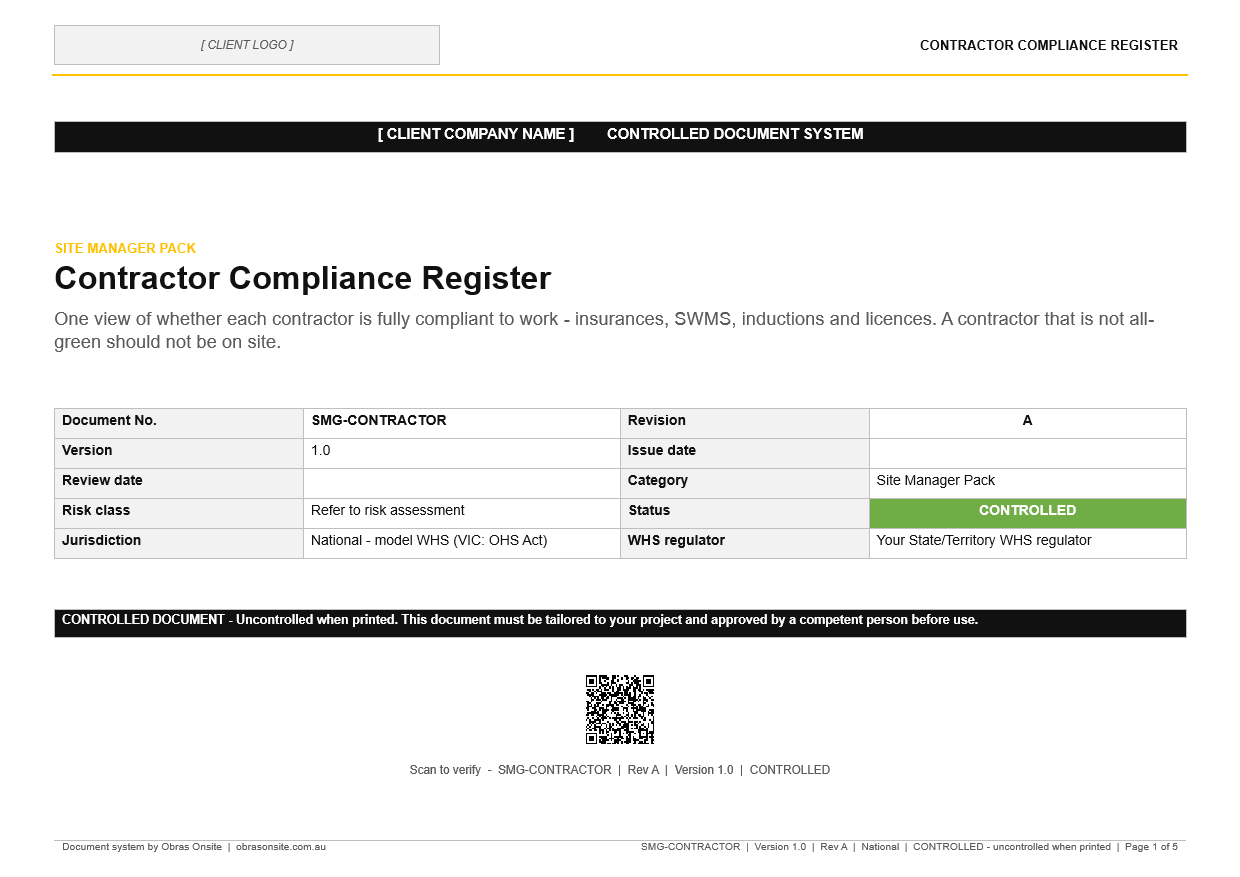Click the 'Issue date' label cell

point(745,453)
